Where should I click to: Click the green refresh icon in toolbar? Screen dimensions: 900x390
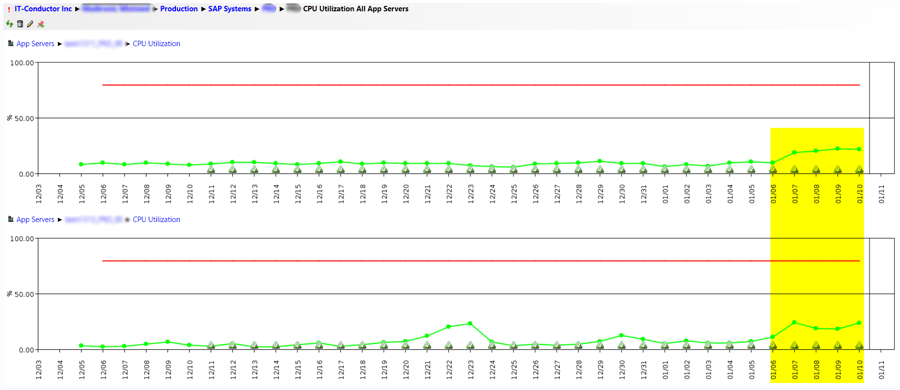click(9, 24)
